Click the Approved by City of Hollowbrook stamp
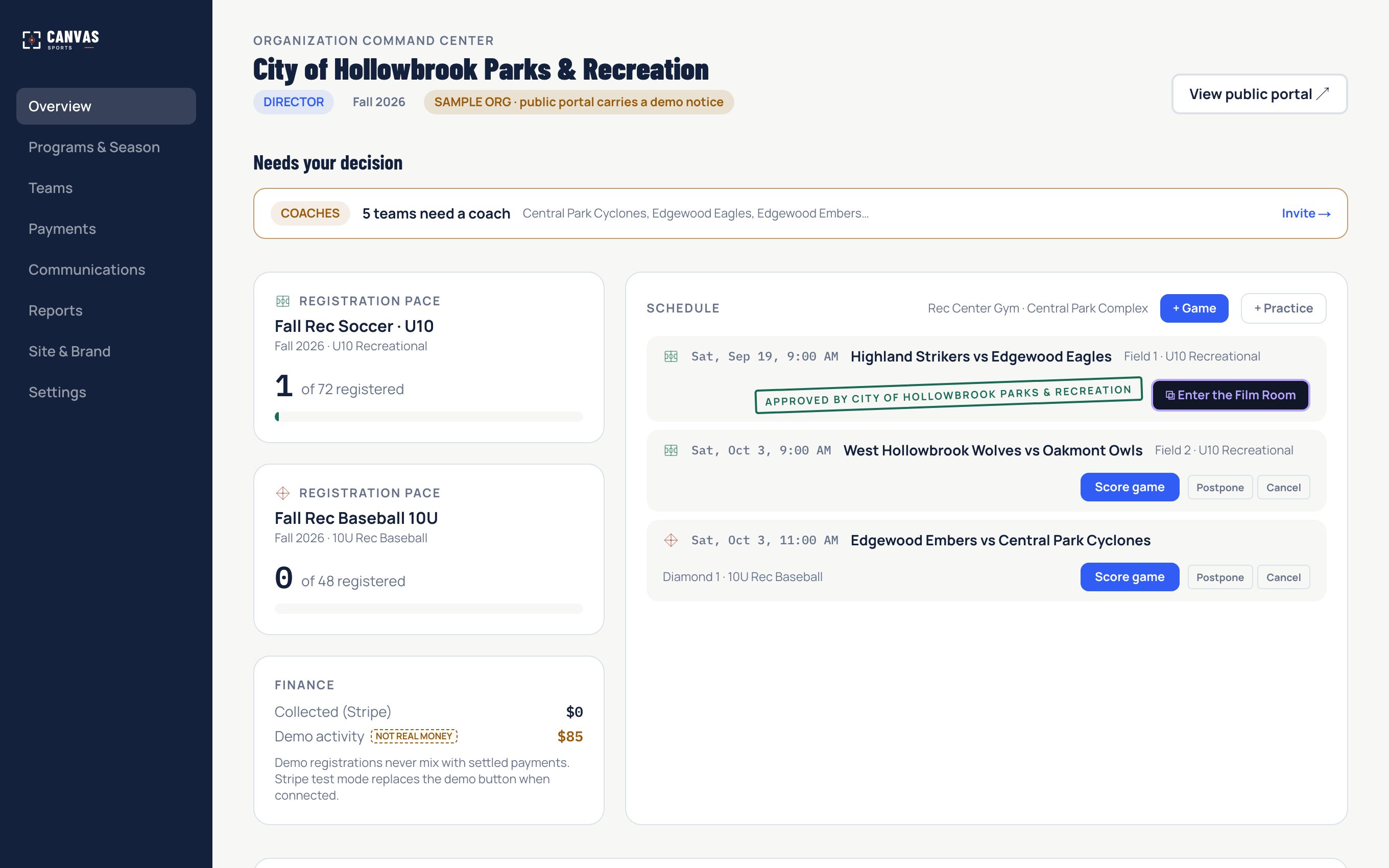Viewport: 1389px width, 868px height. click(948, 396)
